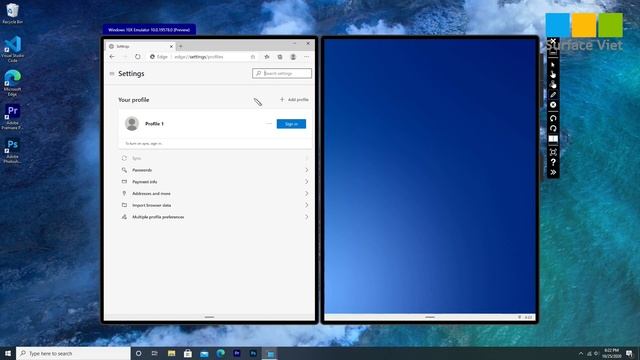
Task: Go back in the Edge browser
Action: [112, 57]
